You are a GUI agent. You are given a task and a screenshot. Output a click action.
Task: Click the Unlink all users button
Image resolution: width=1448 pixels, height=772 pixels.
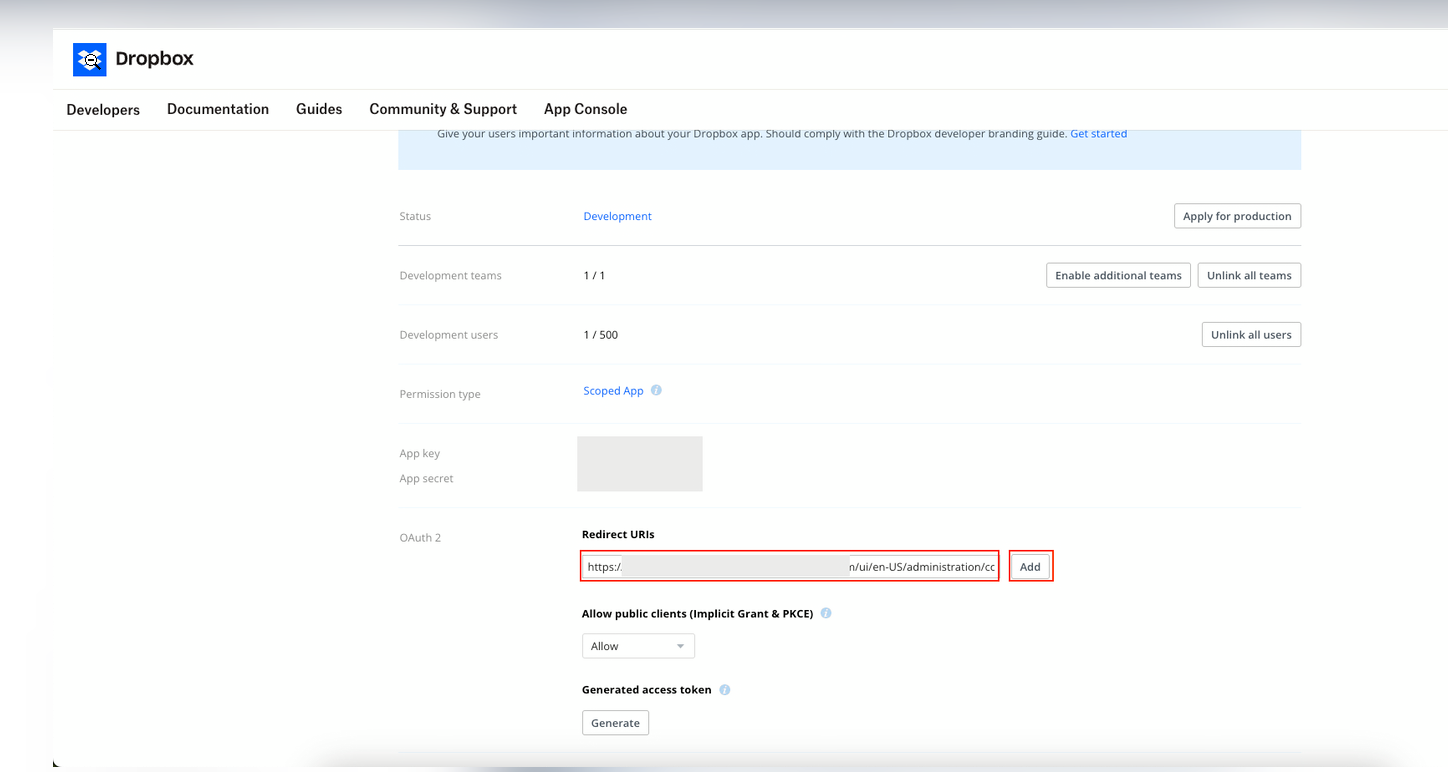pos(1250,335)
